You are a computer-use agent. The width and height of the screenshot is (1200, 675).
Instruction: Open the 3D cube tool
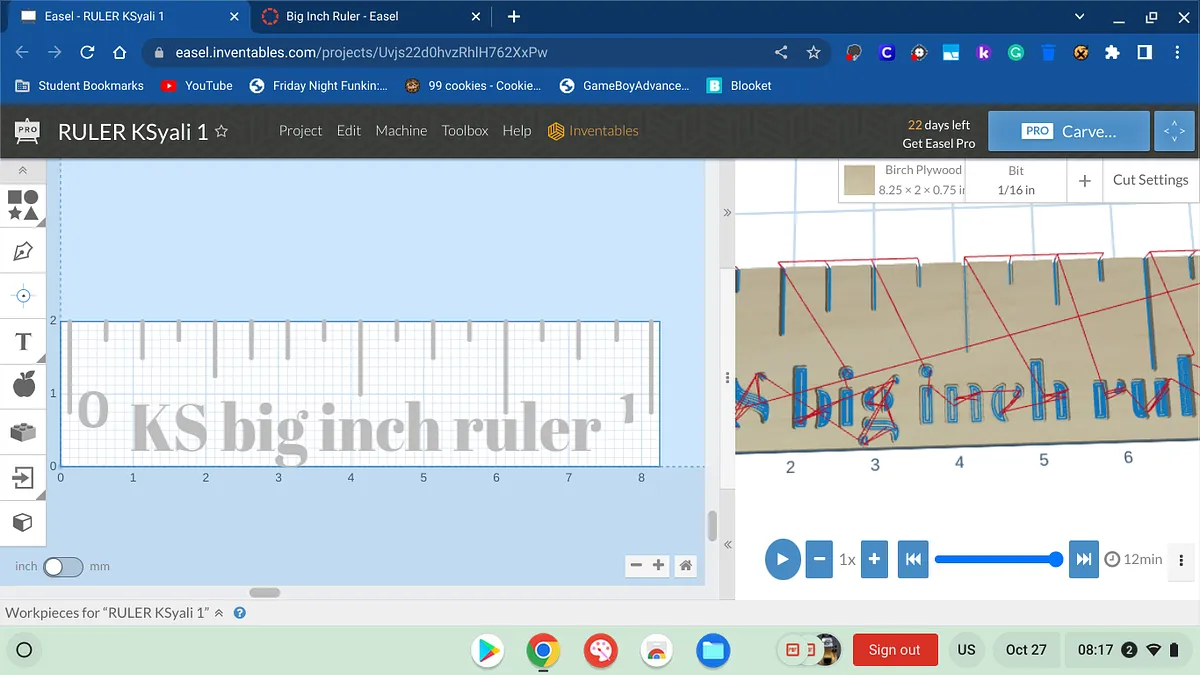click(x=23, y=523)
